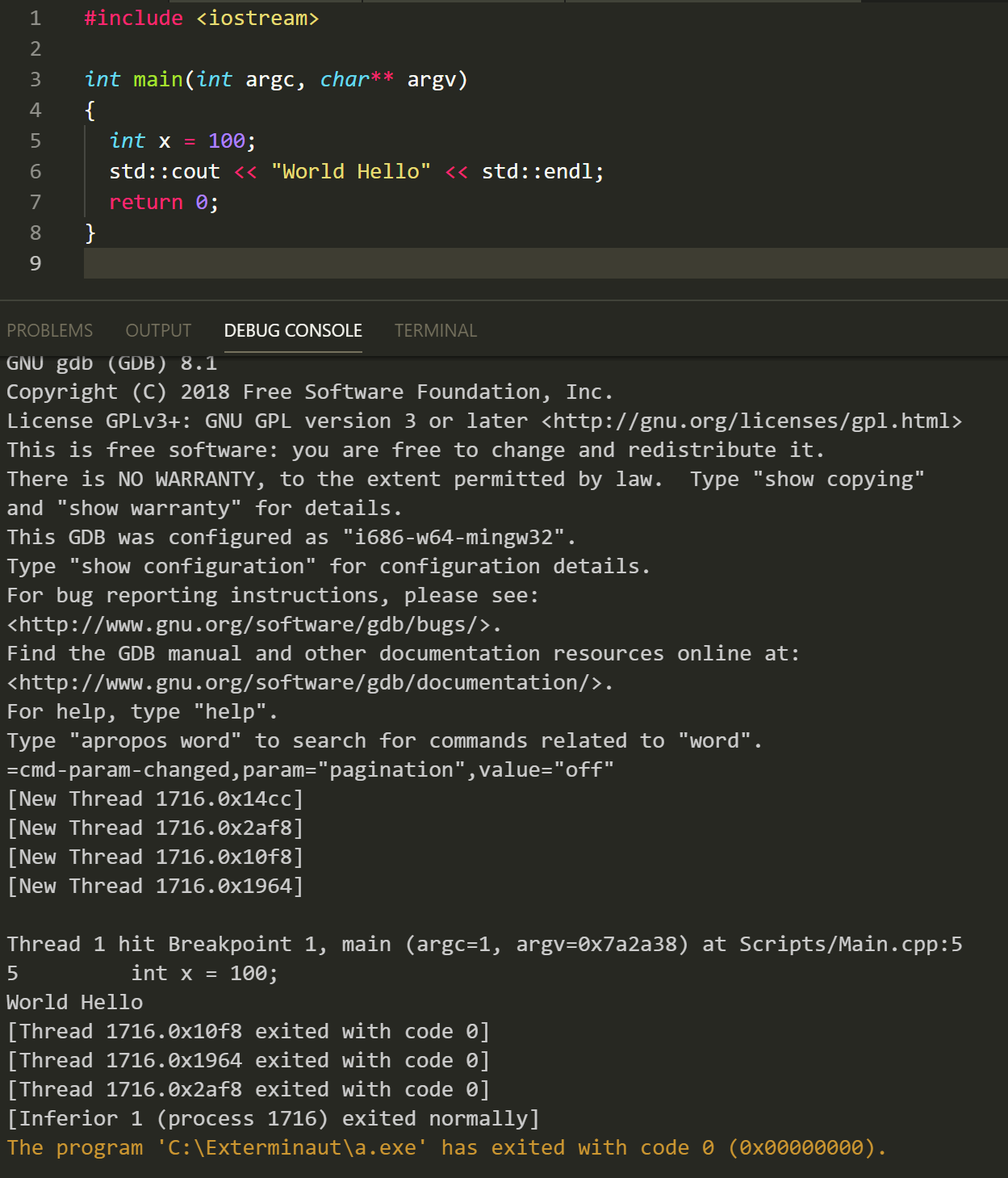This screenshot has height=1178, width=1008.
Task: Click the New Thread 1716.0x14cc console line
Action: pyautogui.click(x=154, y=798)
